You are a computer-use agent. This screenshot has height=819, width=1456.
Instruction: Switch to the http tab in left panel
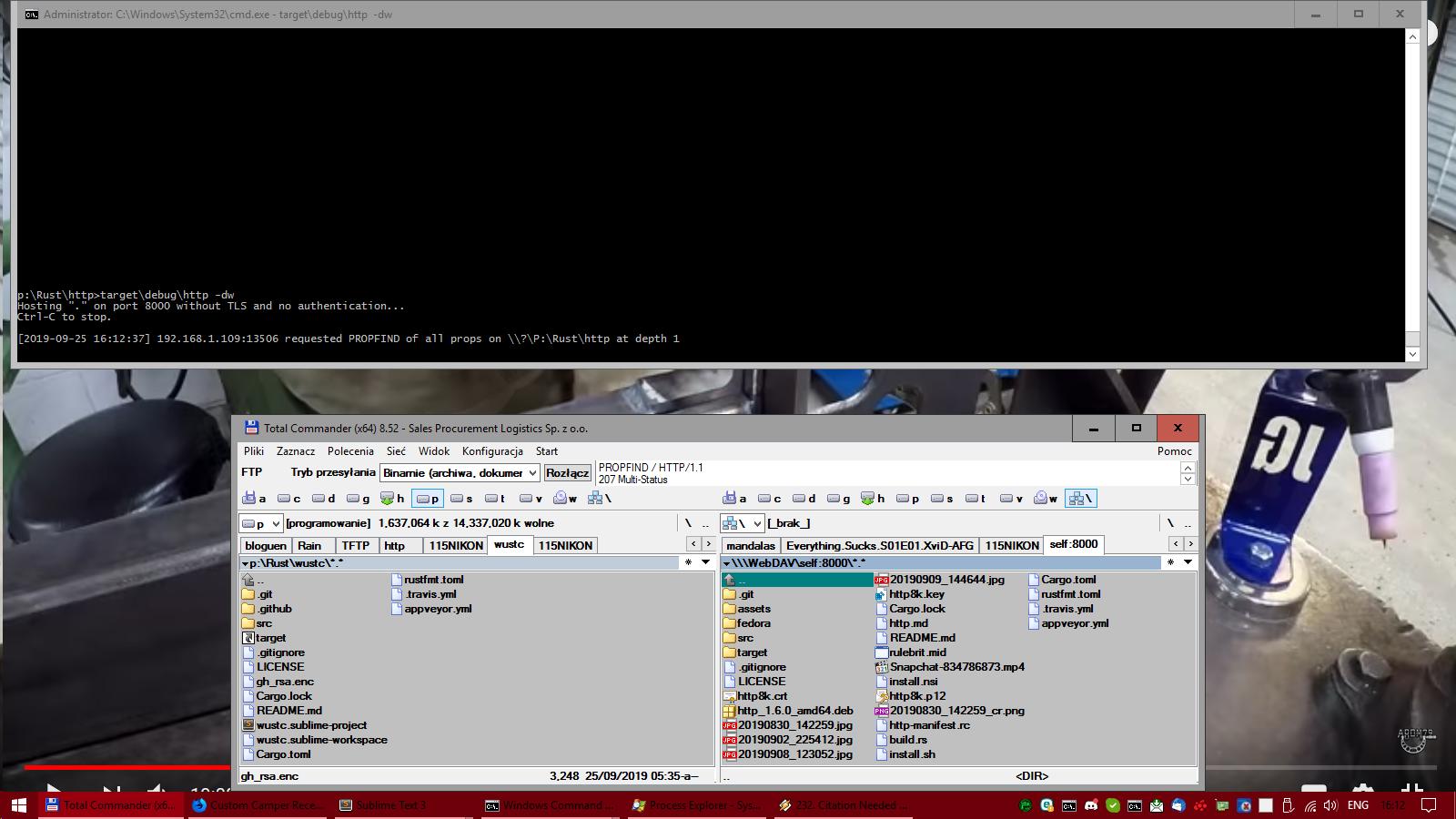click(394, 546)
